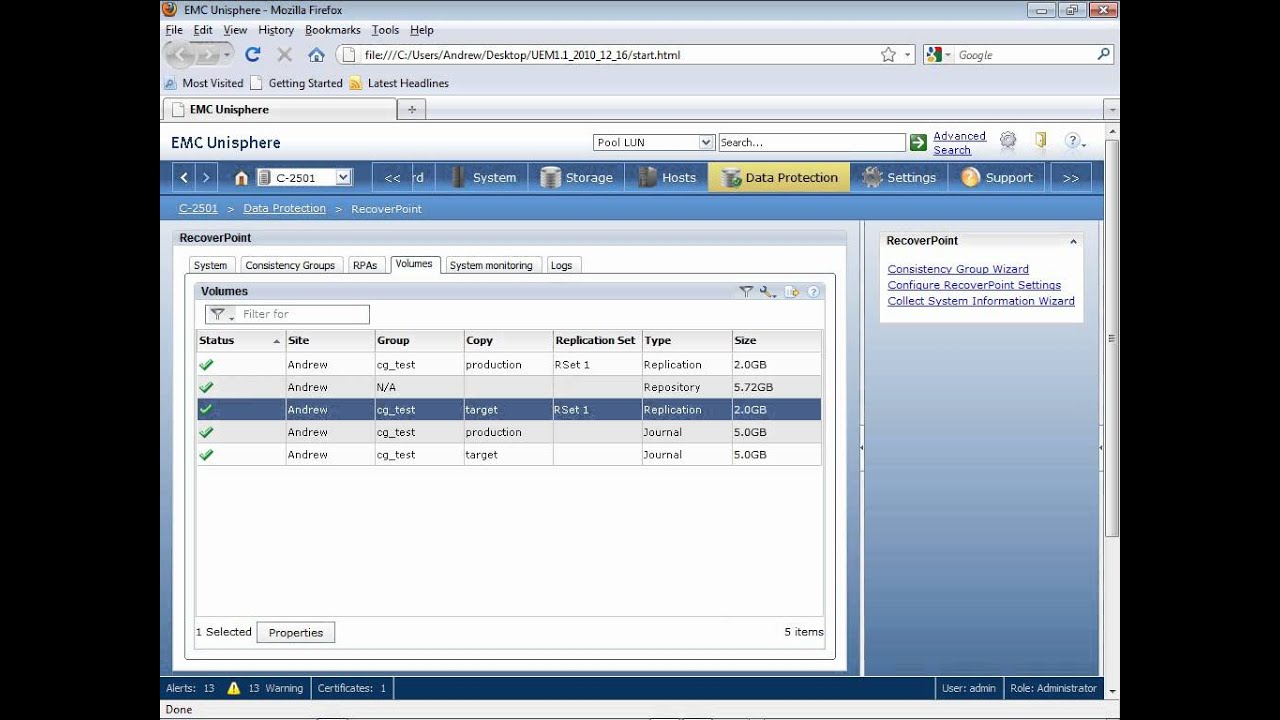This screenshot has height=720, width=1280.
Task: Click the Volumes export icon
Action: click(x=792, y=292)
